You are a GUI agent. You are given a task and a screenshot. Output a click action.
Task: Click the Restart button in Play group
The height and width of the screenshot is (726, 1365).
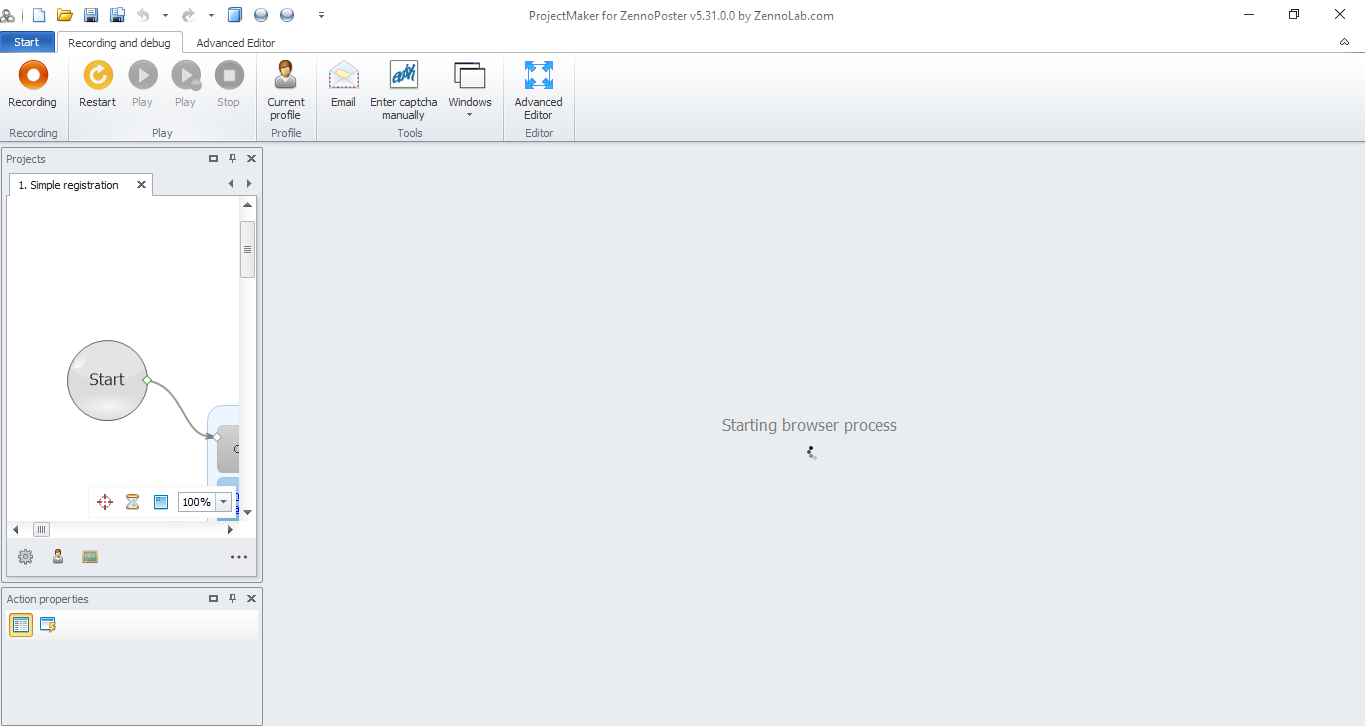98,85
